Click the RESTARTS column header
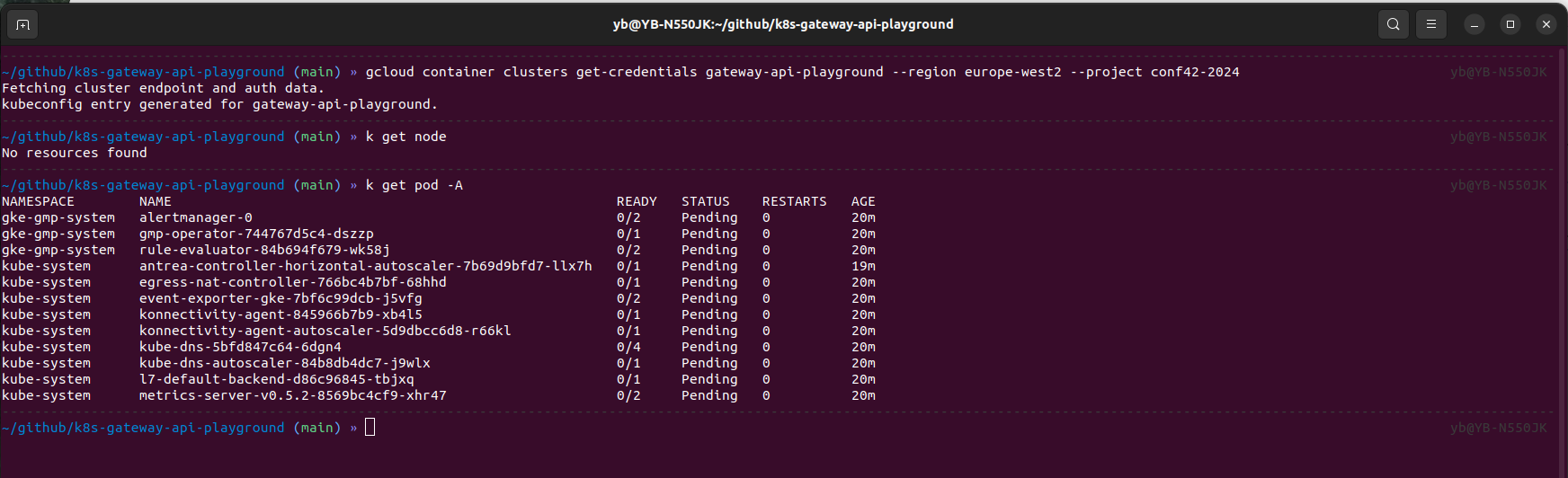The height and width of the screenshot is (478, 1568). 794,201
